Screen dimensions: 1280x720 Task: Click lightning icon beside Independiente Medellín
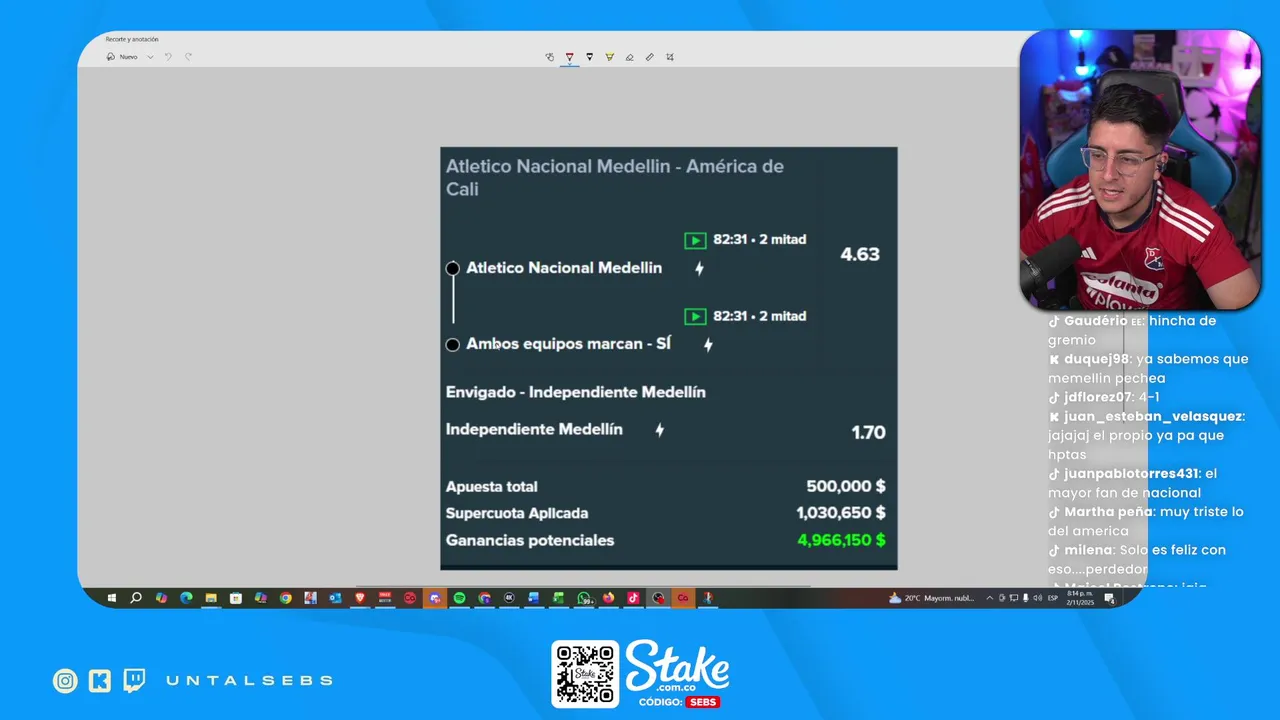pos(659,430)
